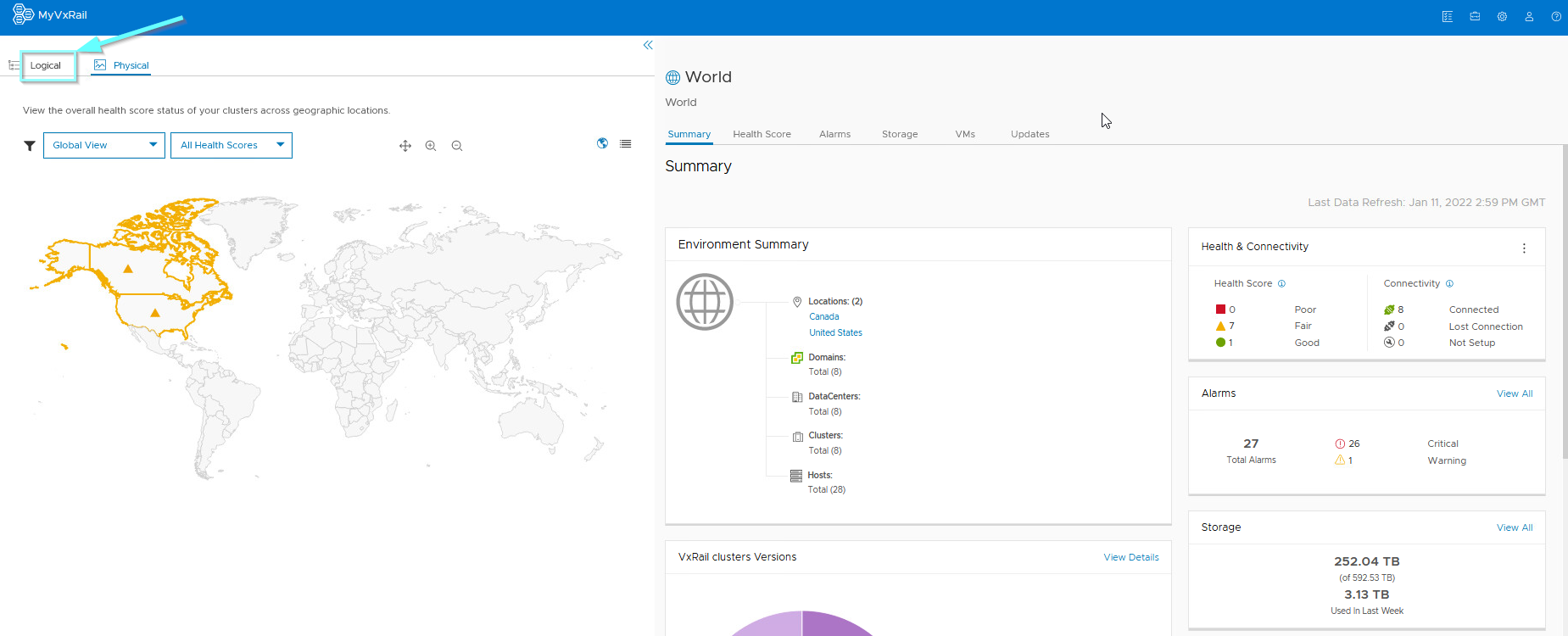Click Health Score info icon
The height and width of the screenshot is (636, 1568).
point(1281,283)
